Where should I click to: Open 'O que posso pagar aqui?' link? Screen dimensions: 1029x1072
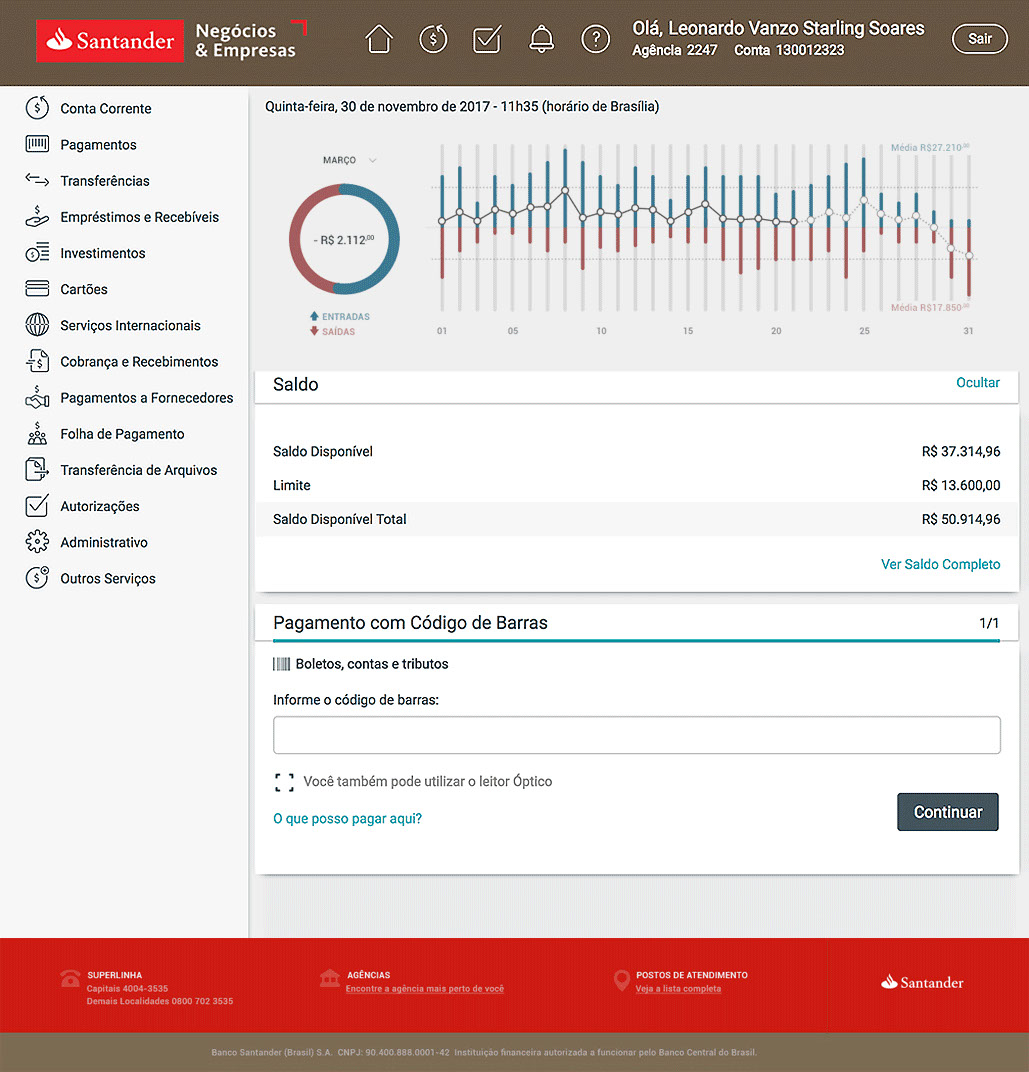(x=347, y=819)
